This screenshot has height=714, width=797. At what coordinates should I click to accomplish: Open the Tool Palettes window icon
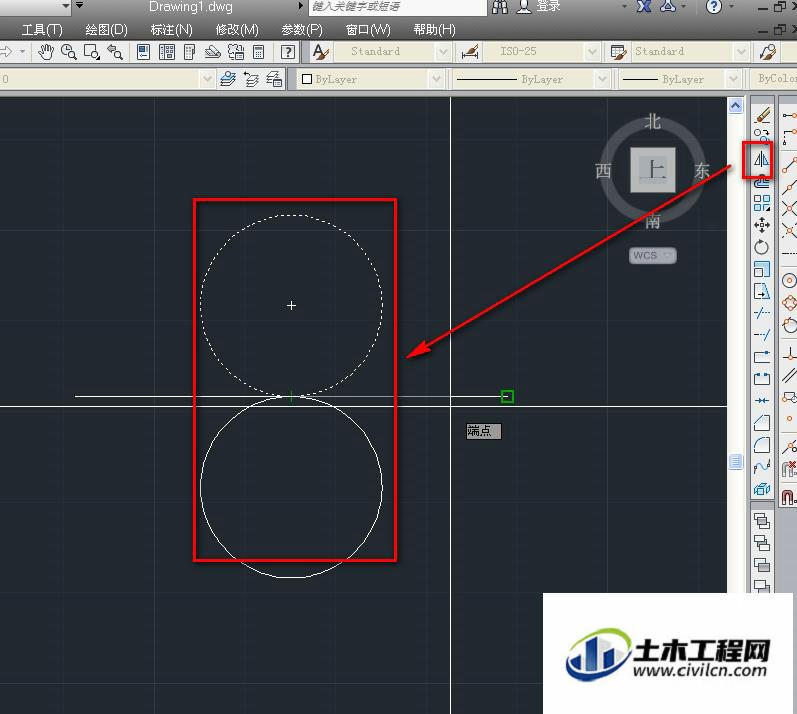189,52
